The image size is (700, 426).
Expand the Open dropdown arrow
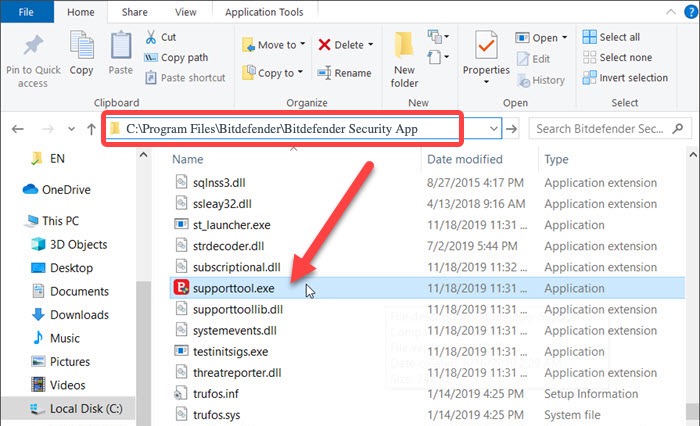[x=564, y=38]
